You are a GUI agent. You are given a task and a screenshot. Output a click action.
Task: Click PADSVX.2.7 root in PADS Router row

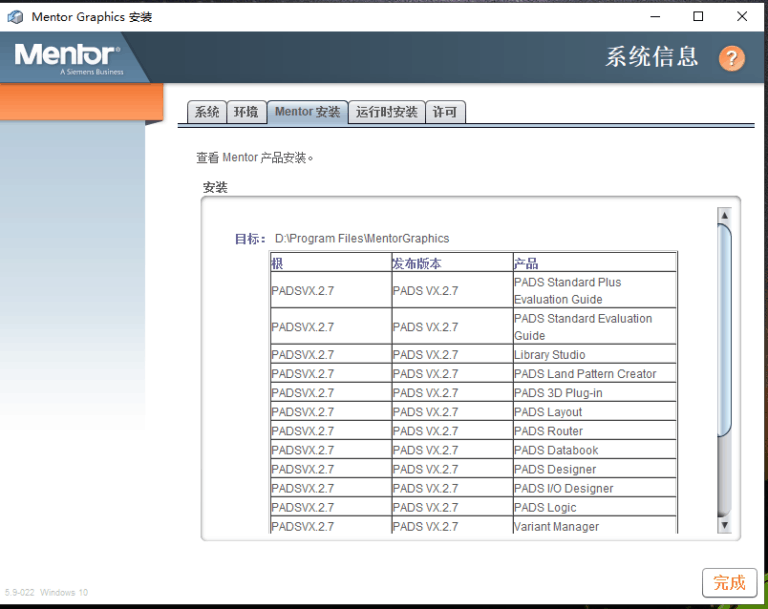coord(331,431)
